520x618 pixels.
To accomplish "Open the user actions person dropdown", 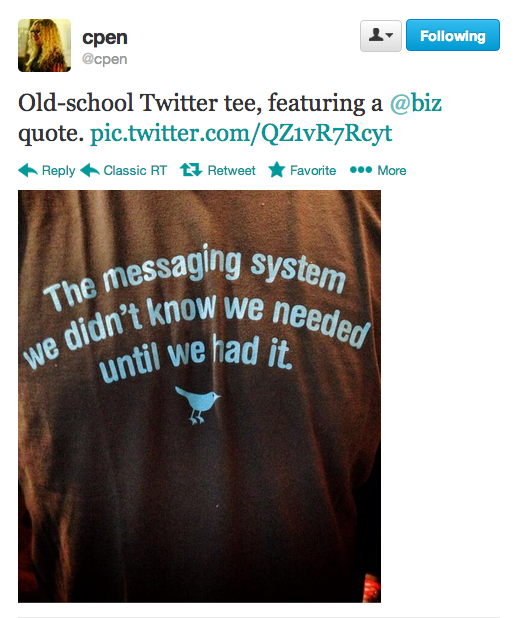I will 380,36.
